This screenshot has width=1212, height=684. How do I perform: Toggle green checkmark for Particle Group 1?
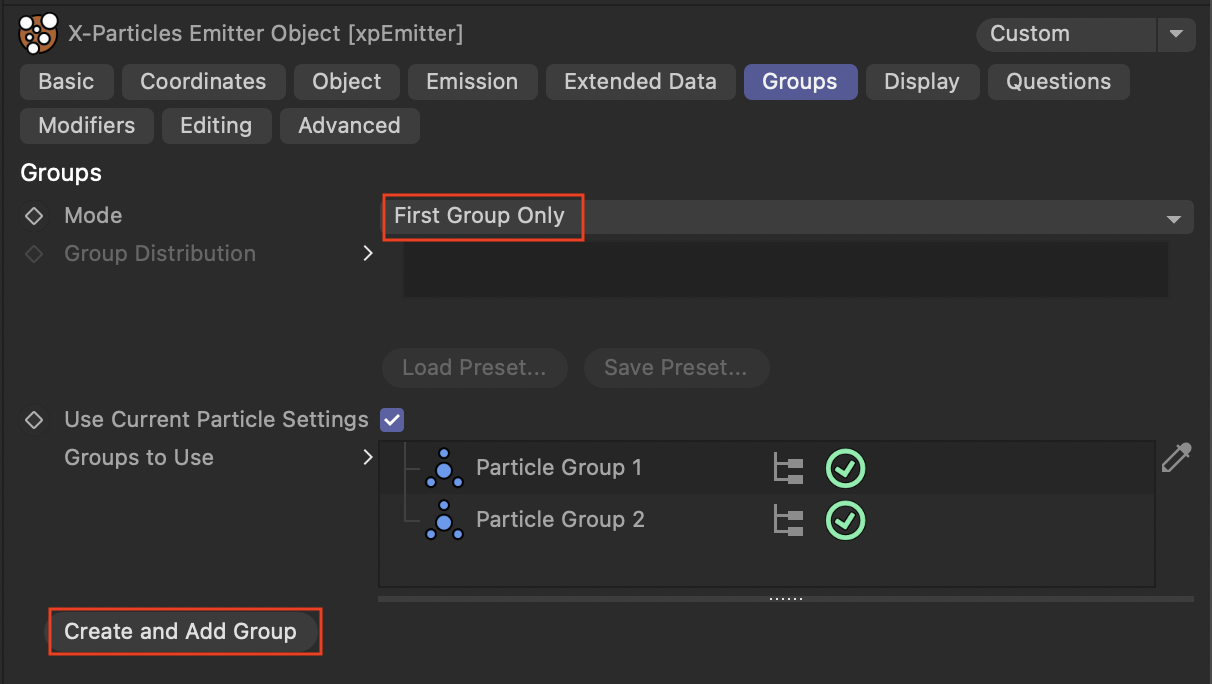pyautogui.click(x=845, y=468)
